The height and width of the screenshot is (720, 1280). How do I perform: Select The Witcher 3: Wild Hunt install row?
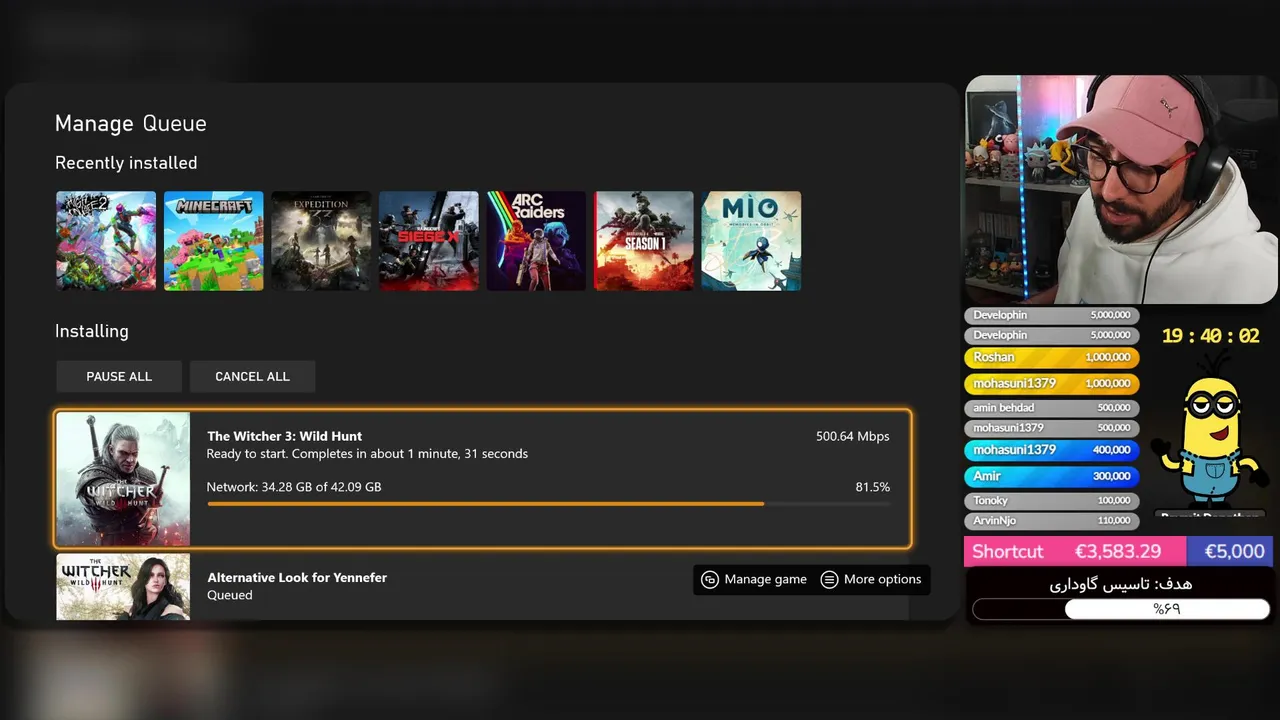(483, 479)
